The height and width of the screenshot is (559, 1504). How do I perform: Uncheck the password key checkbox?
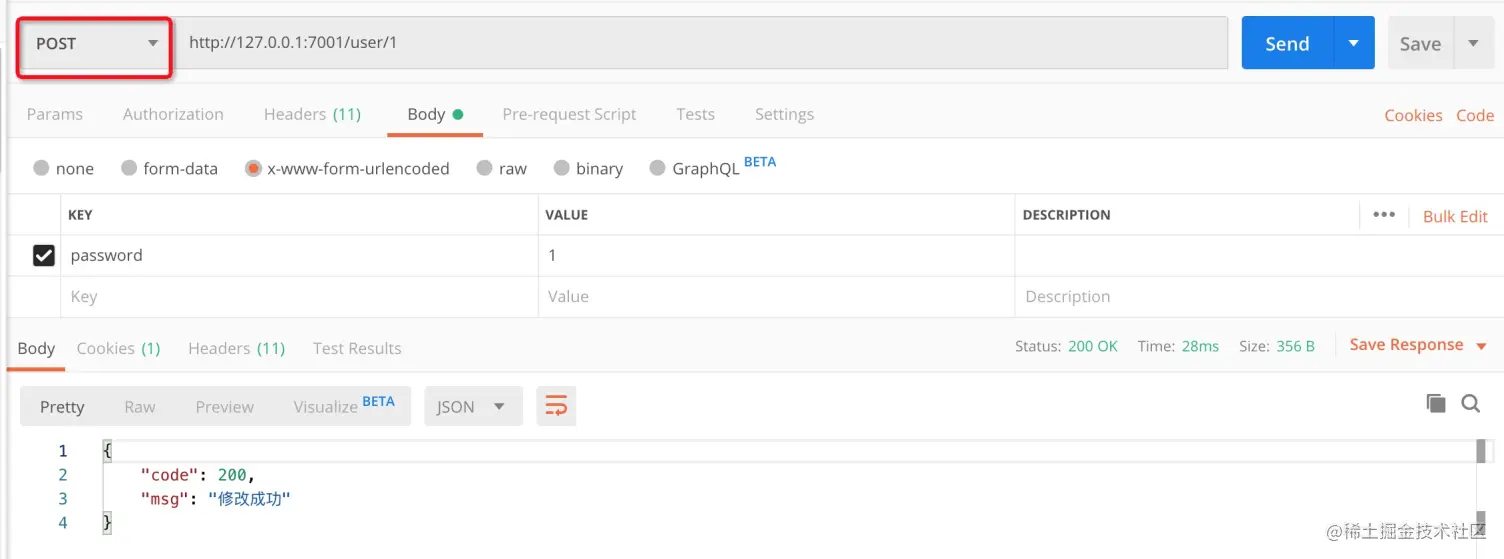(44, 256)
